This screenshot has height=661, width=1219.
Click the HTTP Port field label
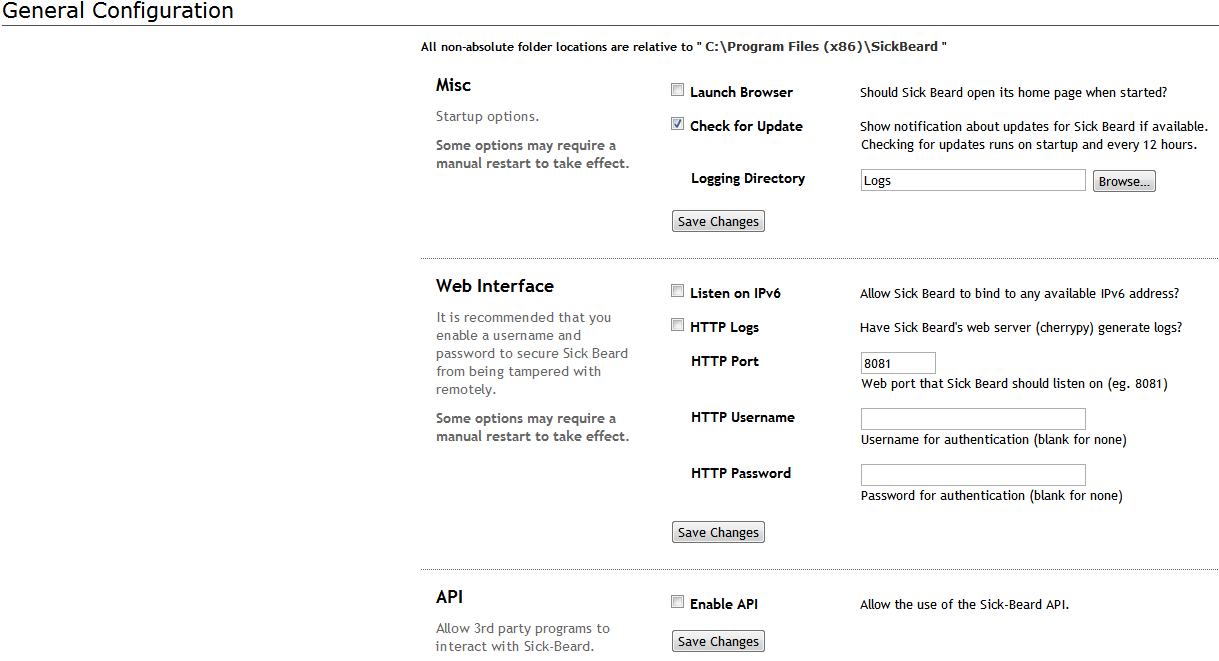[725, 361]
